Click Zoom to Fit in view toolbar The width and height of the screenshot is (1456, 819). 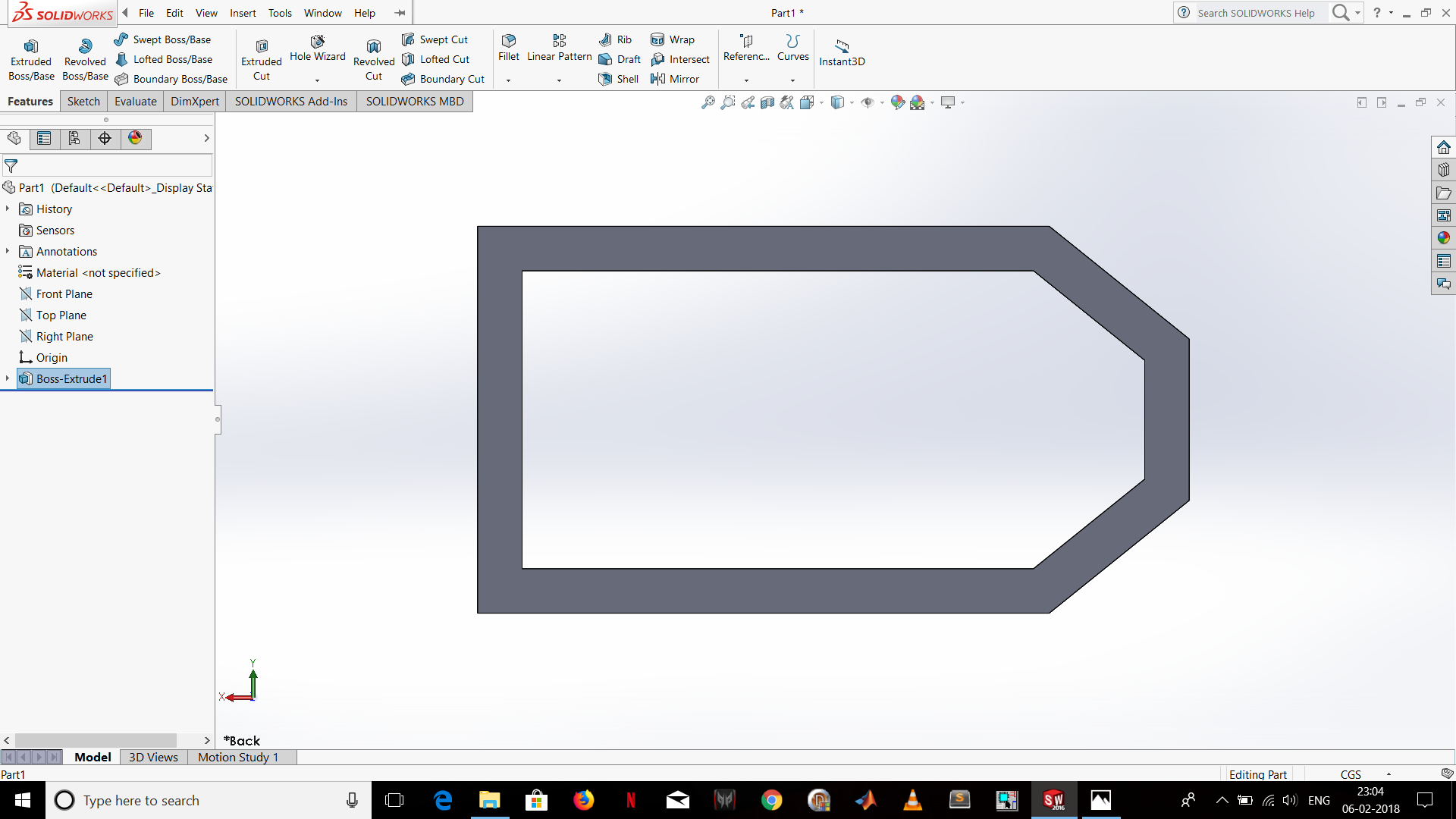[x=708, y=102]
